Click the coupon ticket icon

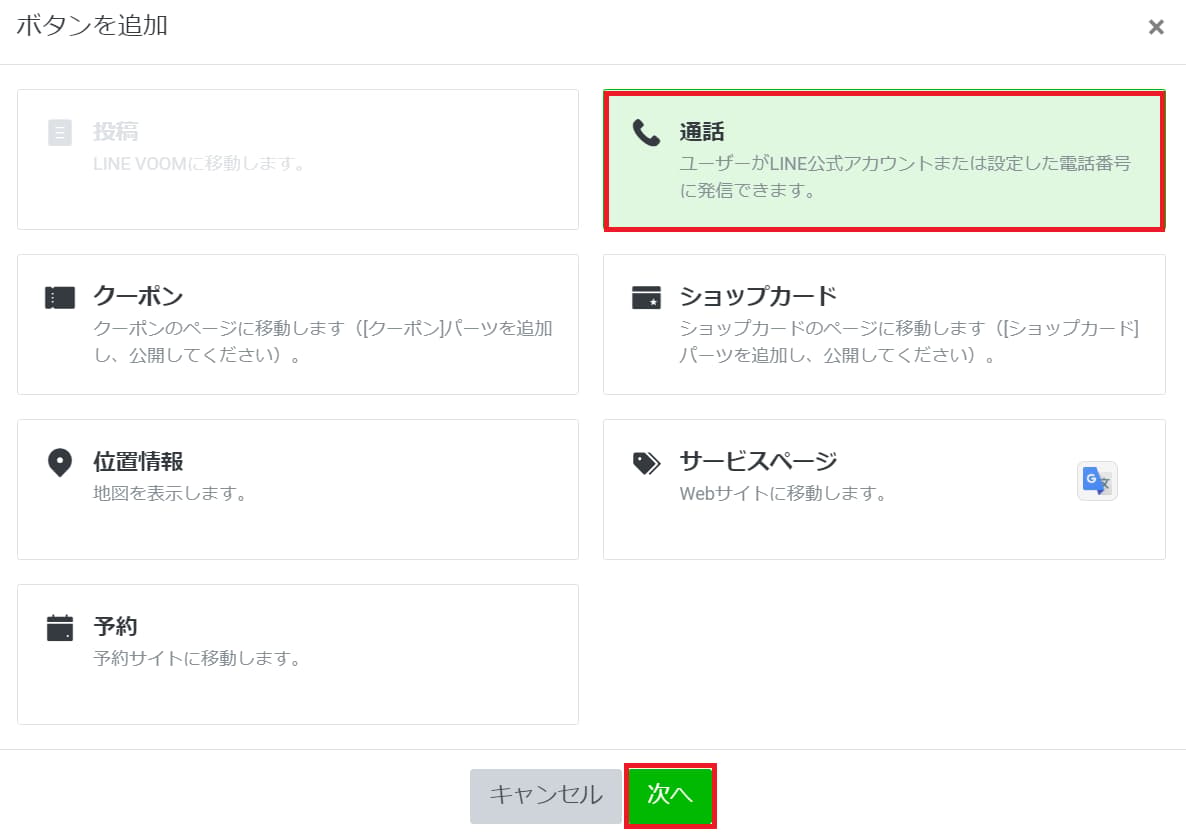60,298
